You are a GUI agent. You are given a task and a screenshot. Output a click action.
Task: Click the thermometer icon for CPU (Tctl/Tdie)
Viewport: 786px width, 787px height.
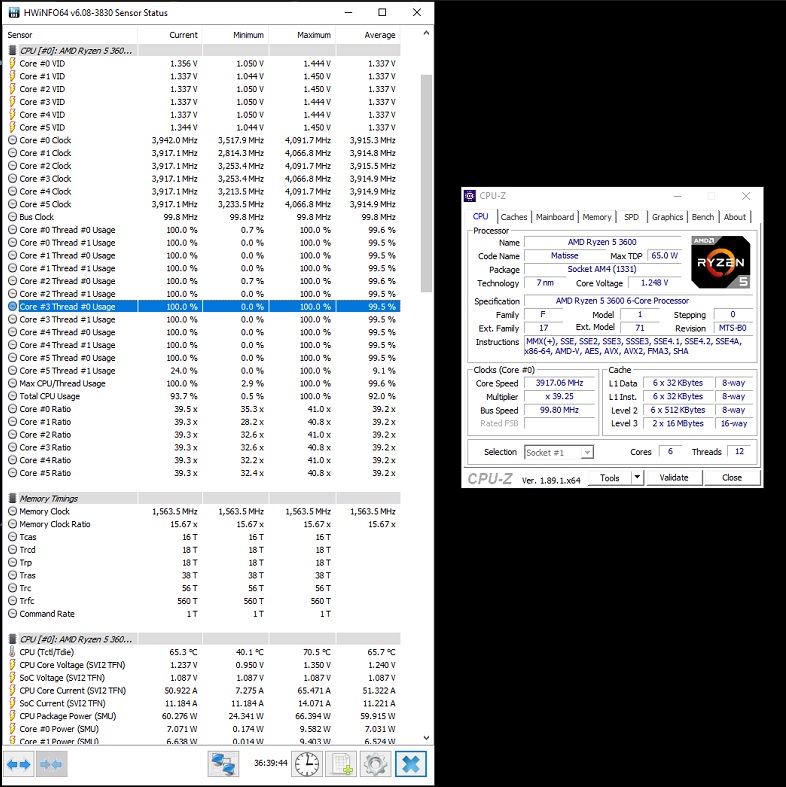13,652
